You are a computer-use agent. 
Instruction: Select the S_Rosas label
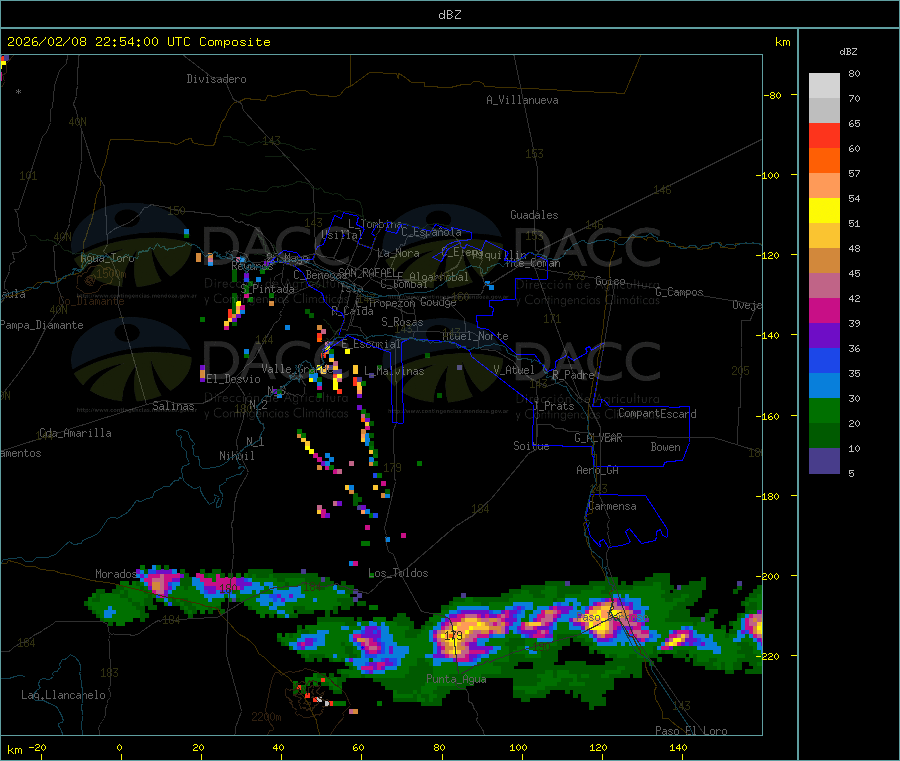pos(402,322)
